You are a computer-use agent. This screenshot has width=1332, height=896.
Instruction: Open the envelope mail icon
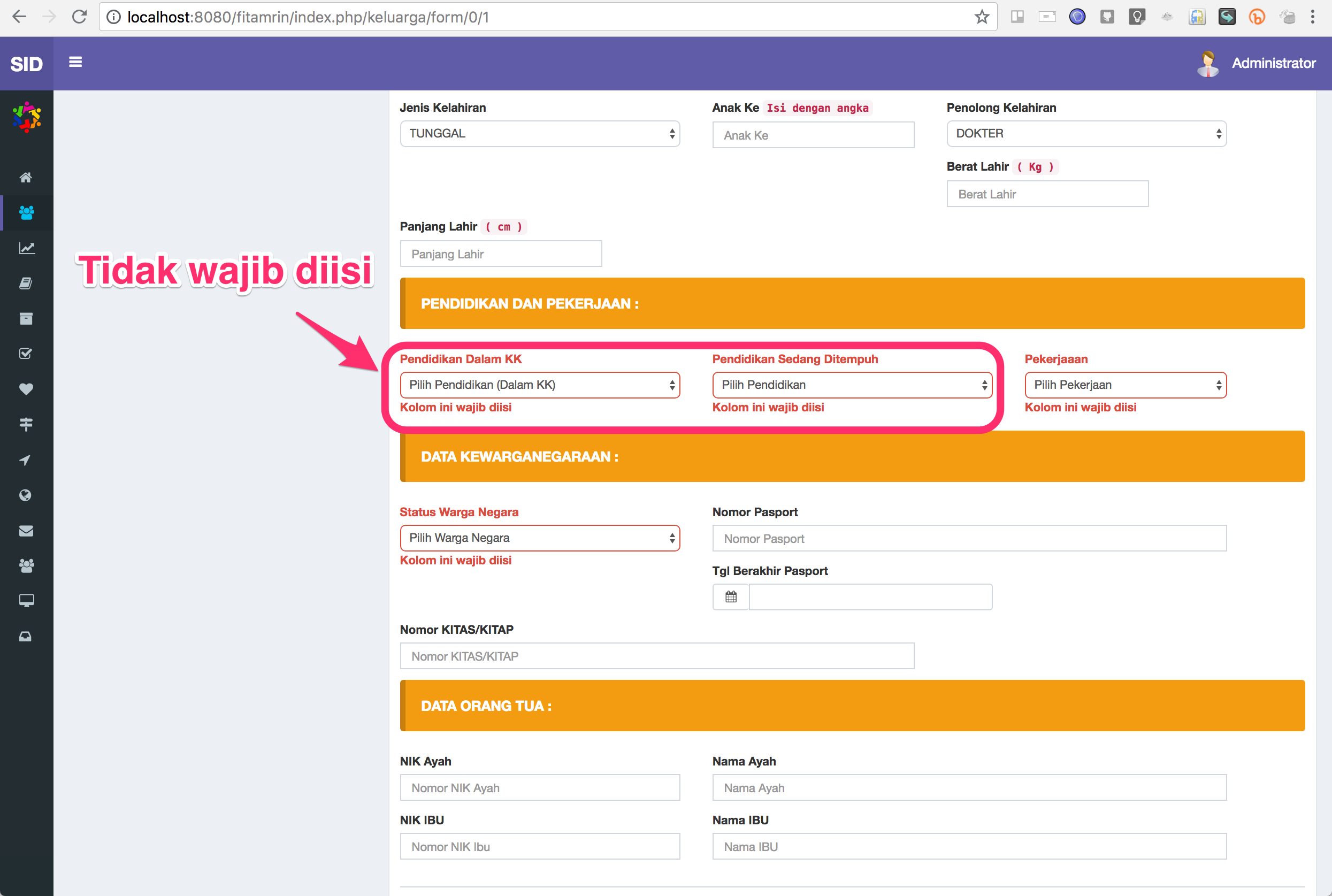(x=26, y=531)
